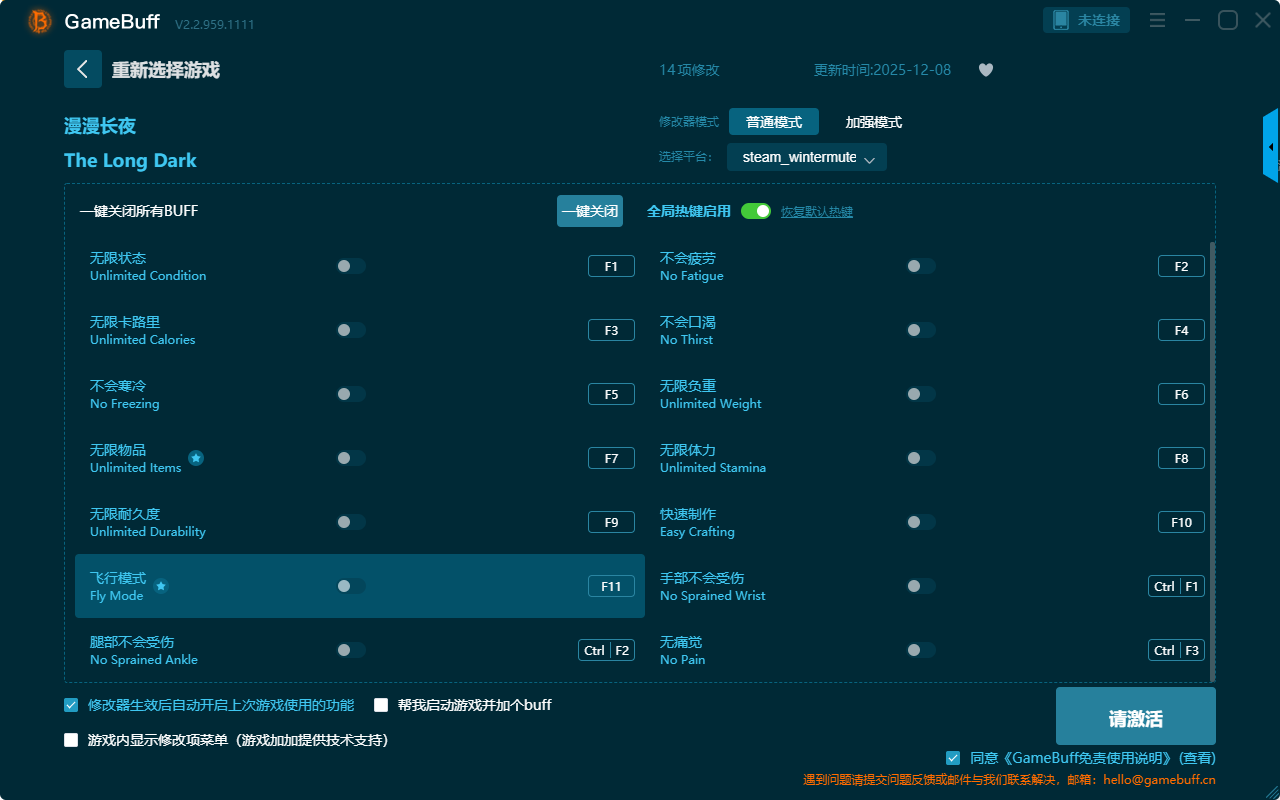
Task: Enable the Unlimited Condition toggle
Action: pos(350,266)
